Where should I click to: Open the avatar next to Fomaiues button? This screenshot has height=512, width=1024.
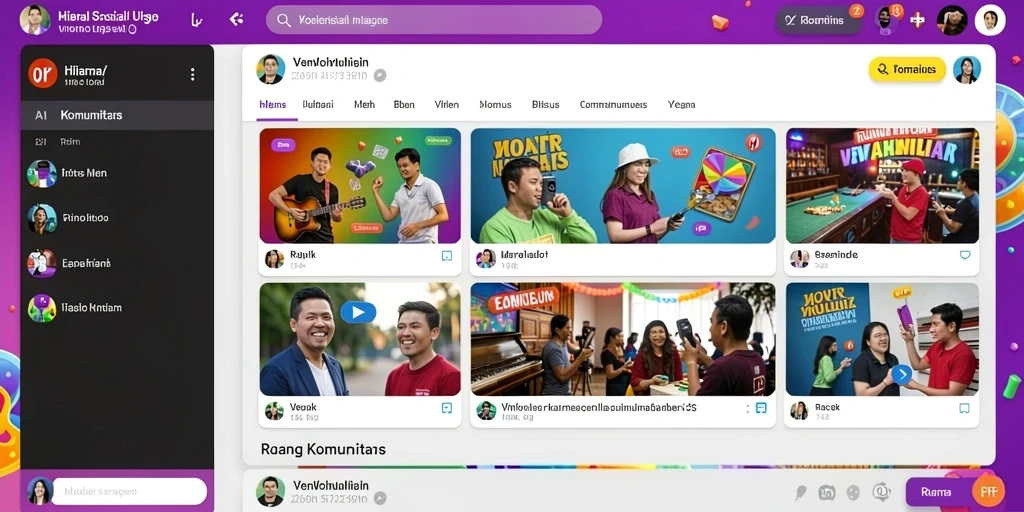(x=967, y=70)
